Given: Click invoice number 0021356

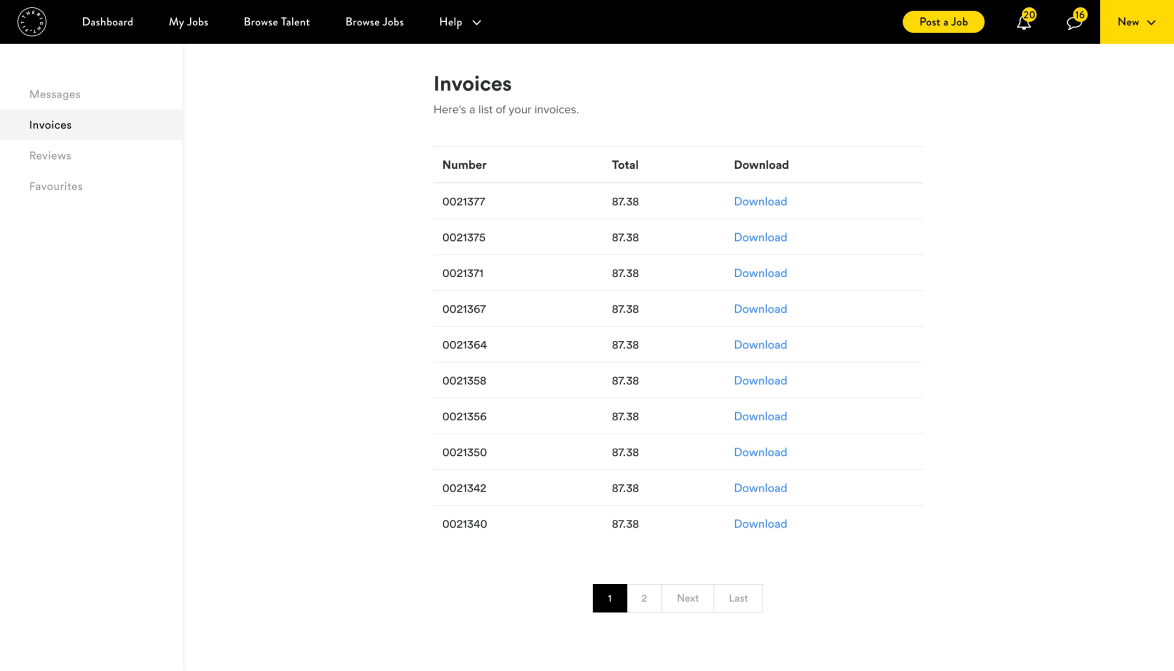Looking at the screenshot, I should [x=464, y=416].
